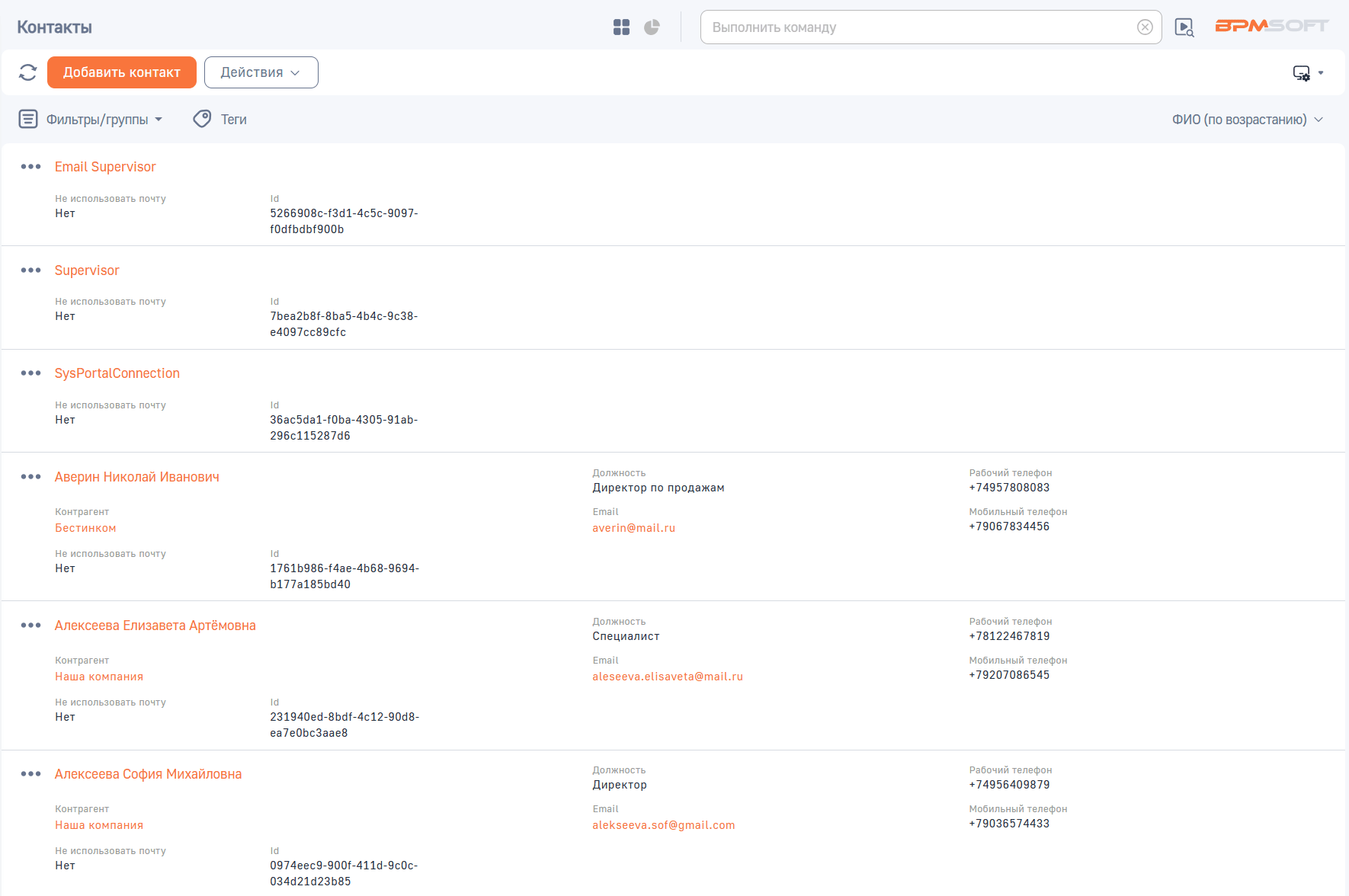The image size is (1349, 896).
Task: Click the BPMSoft logo
Action: click(1270, 26)
